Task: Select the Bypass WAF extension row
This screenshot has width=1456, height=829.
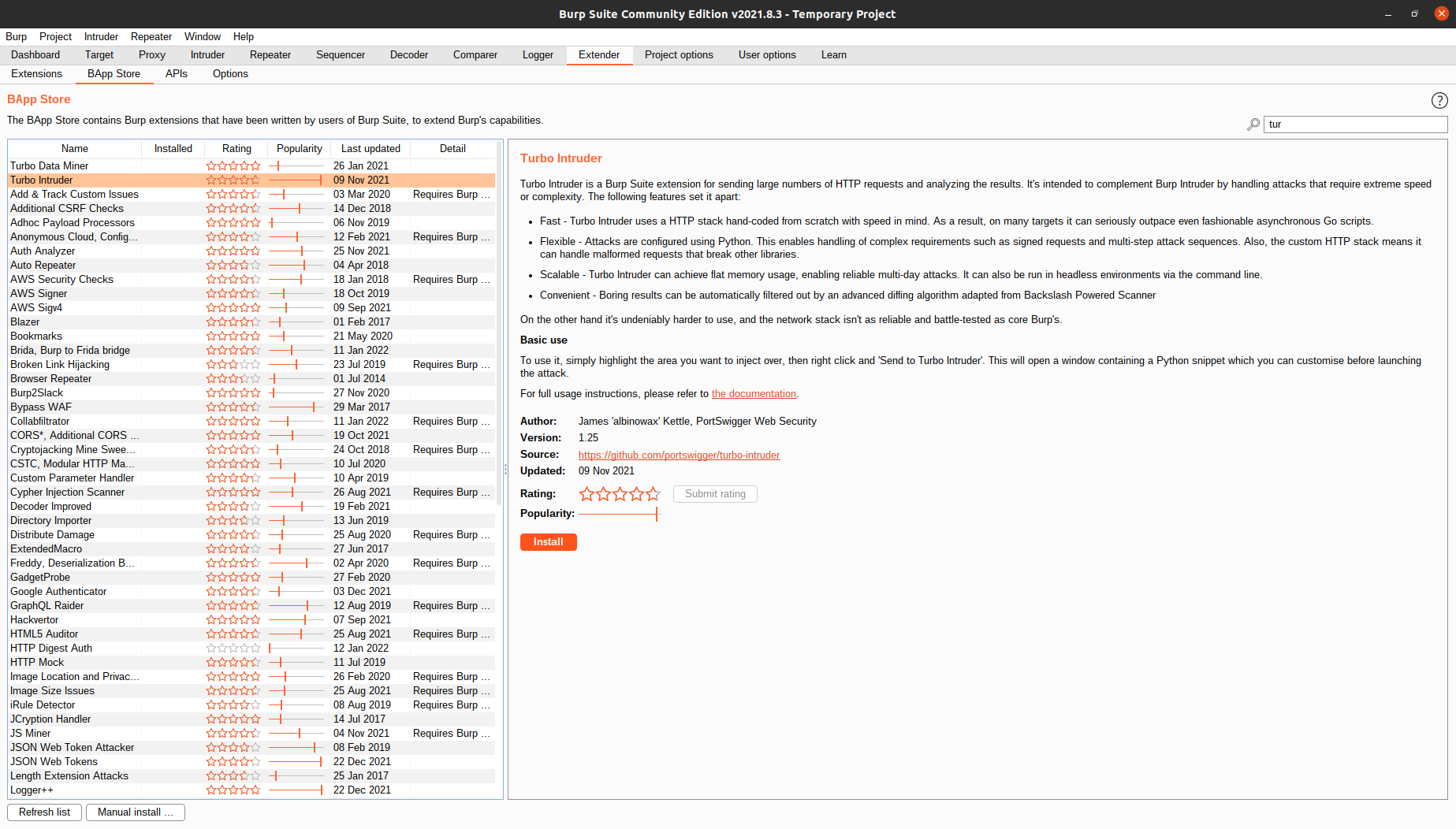Action: [x=251, y=407]
